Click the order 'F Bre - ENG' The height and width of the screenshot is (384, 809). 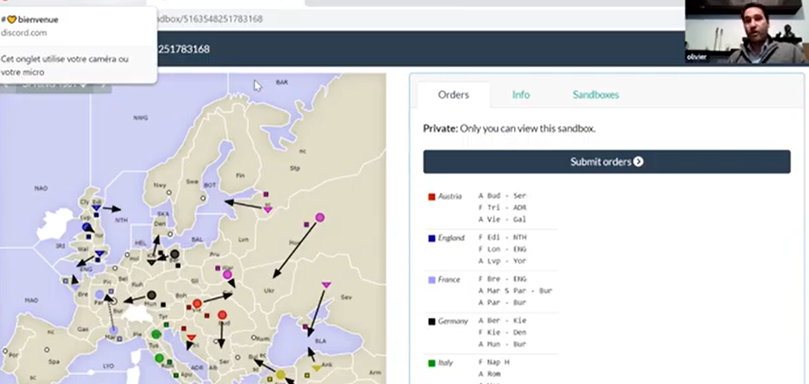coord(502,279)
